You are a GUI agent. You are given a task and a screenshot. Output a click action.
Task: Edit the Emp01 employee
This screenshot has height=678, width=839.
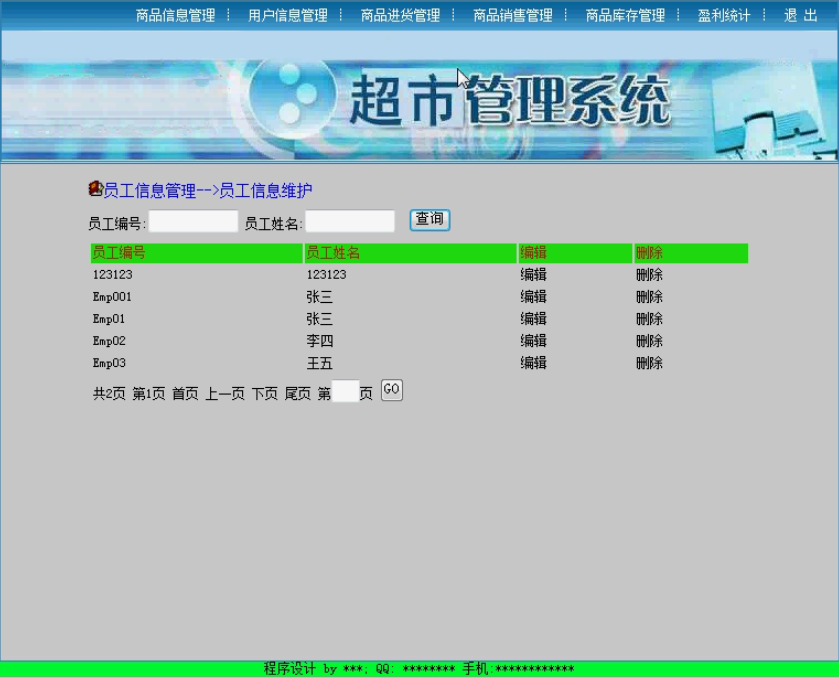tap(533, 319)
